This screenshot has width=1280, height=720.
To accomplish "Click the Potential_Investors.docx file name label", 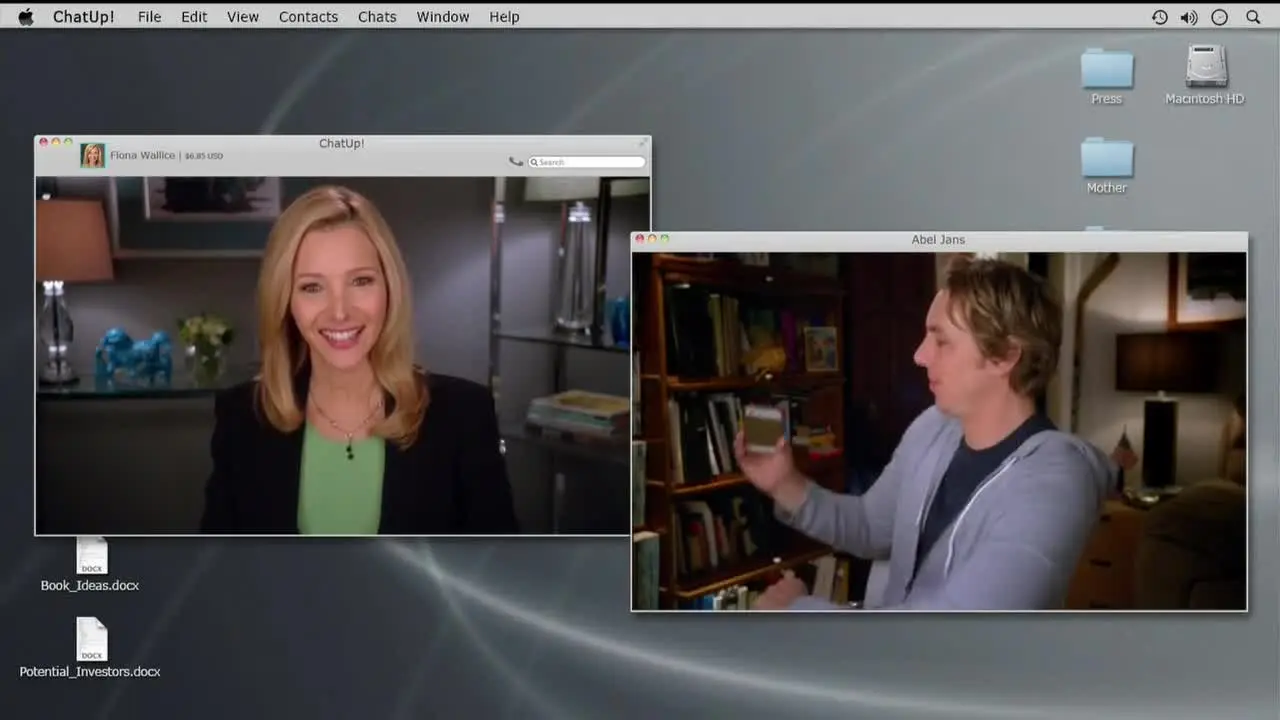I will point(90,672).
